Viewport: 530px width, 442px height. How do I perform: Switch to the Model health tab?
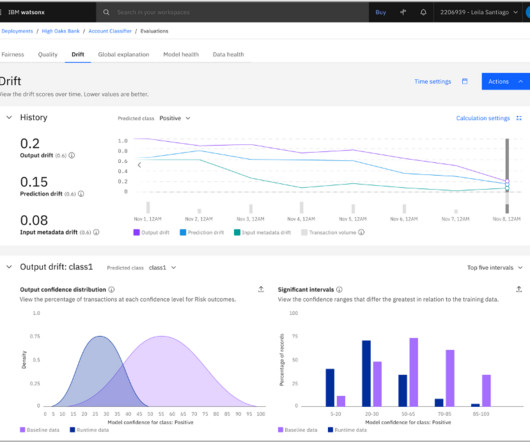pyautogui.click(x=181, y=54)
